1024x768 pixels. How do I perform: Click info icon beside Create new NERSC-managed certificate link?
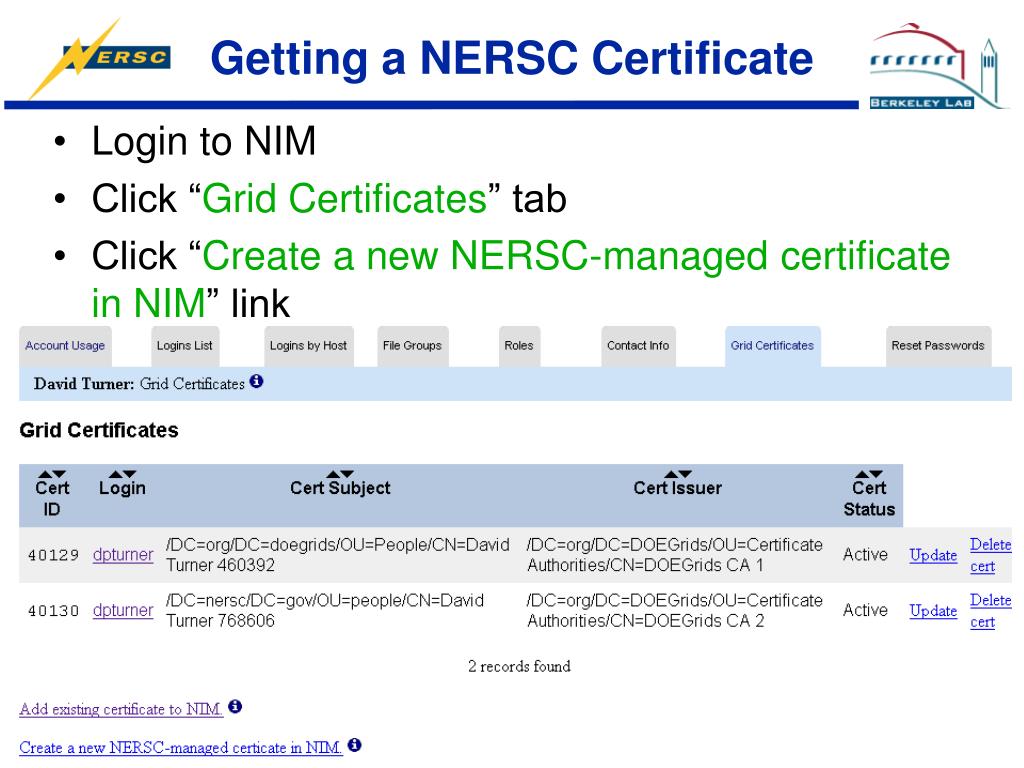[x=355, y=745]
